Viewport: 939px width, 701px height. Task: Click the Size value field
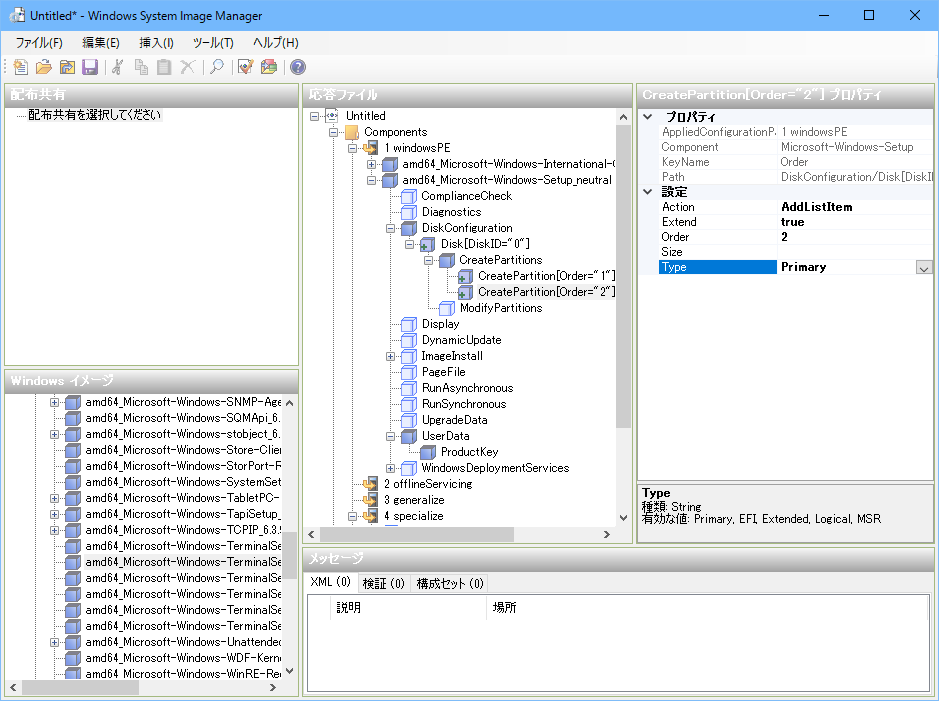point(855,252)
